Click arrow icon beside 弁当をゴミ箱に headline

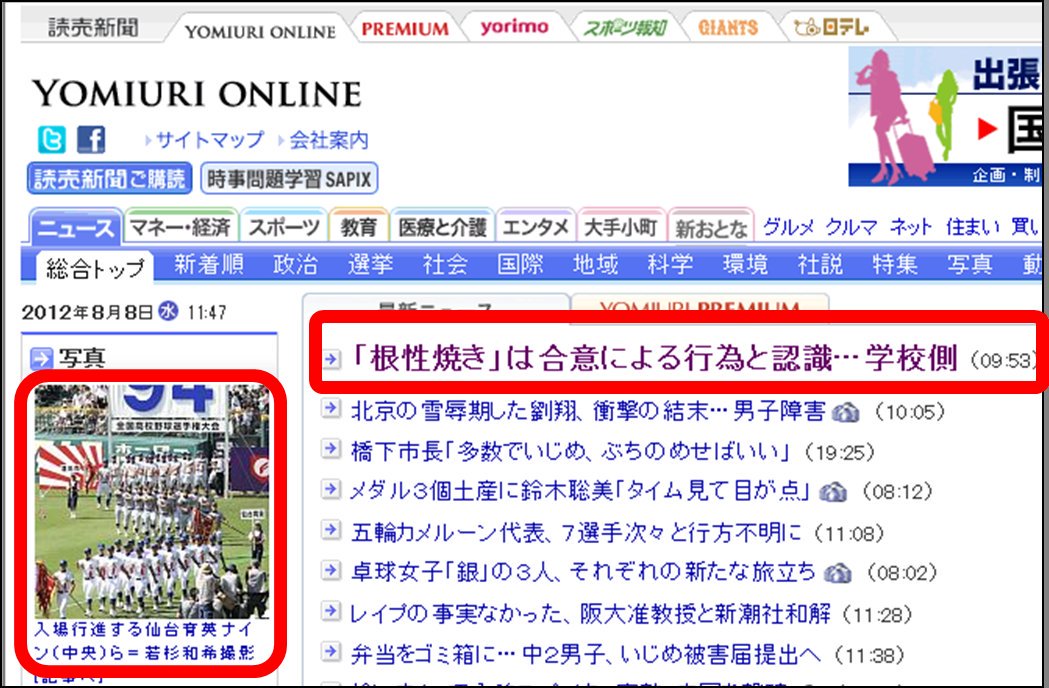[330, 651]
